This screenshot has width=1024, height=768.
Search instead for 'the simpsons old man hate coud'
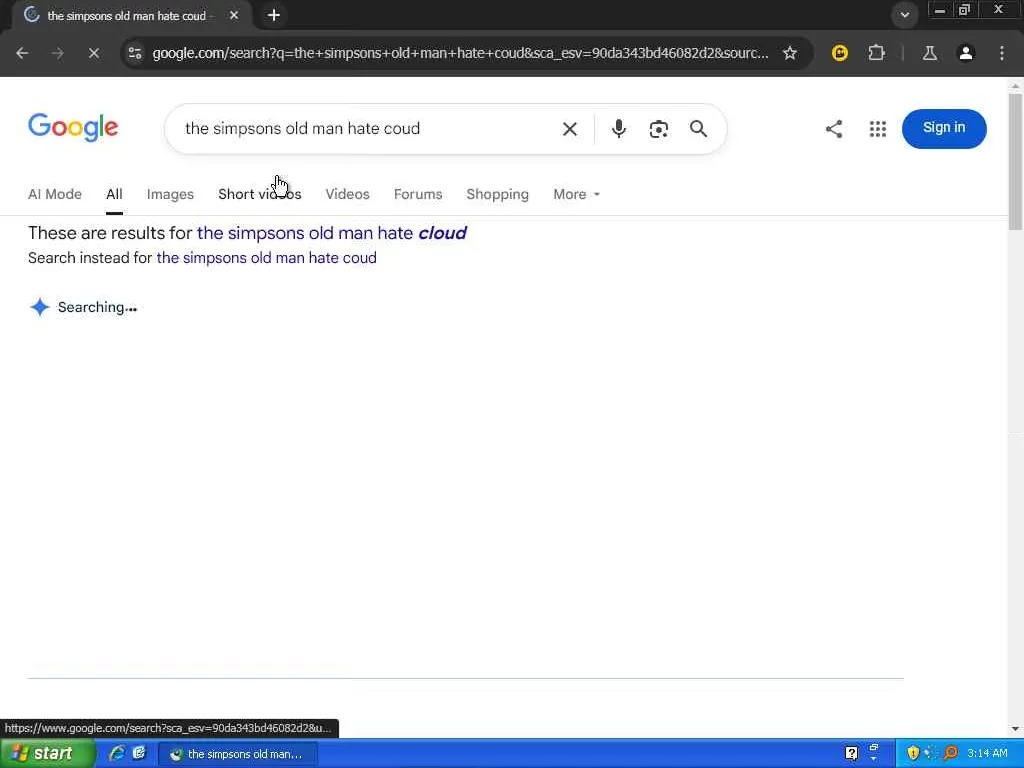266,258
